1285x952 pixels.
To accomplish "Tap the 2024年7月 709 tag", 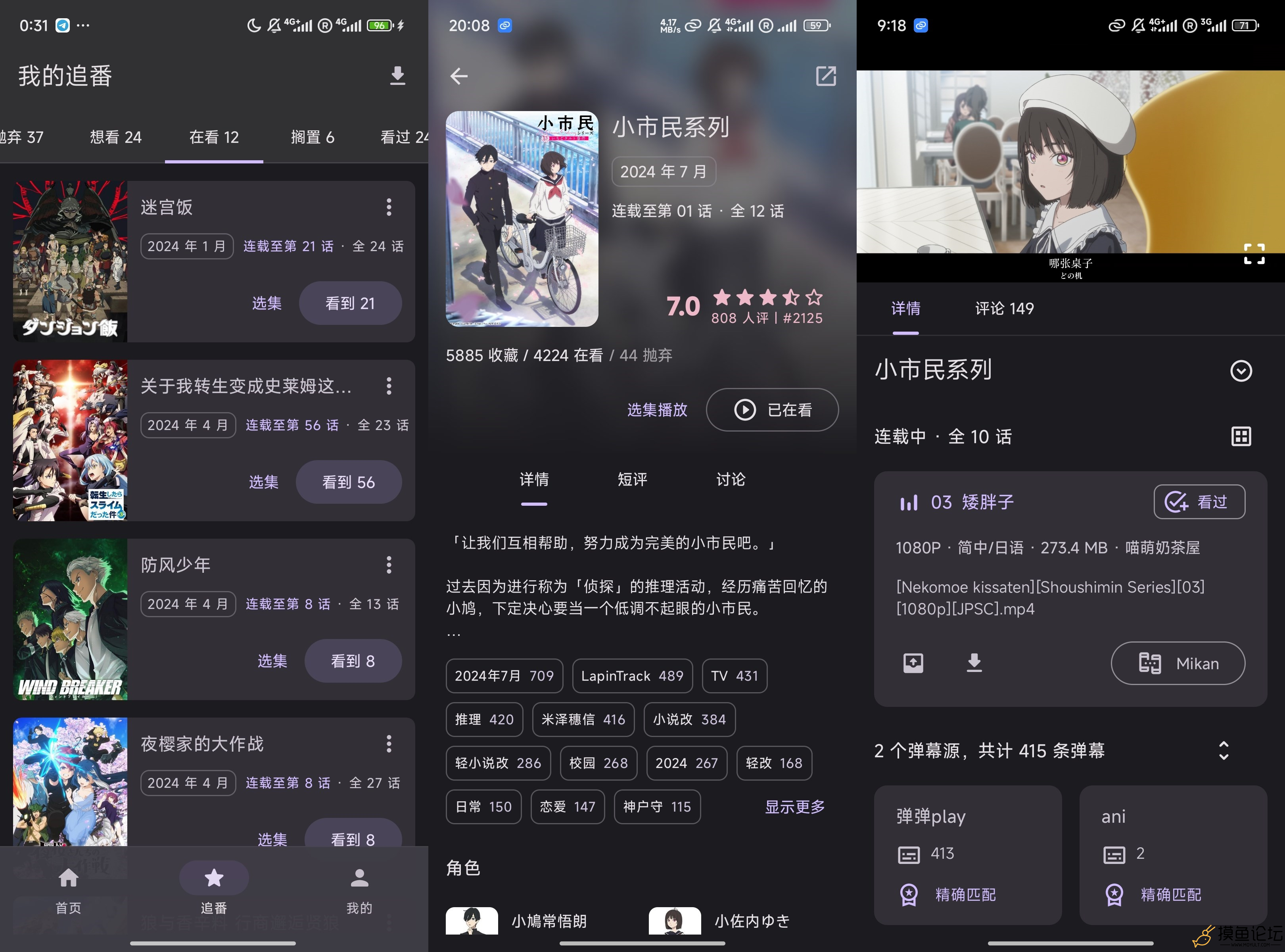I will pyautogui.click(x=504, y=676).
